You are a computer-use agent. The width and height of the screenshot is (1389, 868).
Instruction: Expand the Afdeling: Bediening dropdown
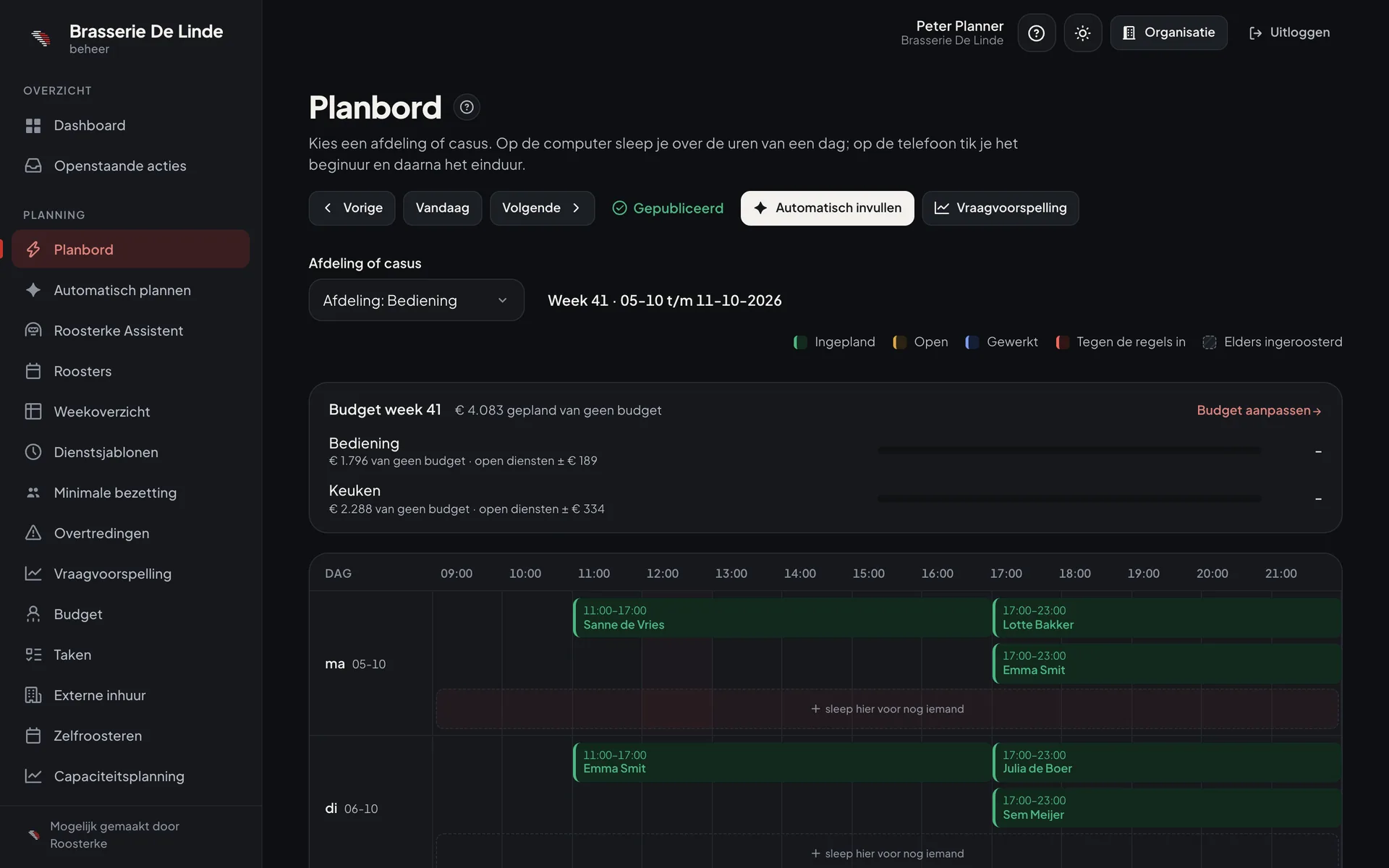pos(416,300)
